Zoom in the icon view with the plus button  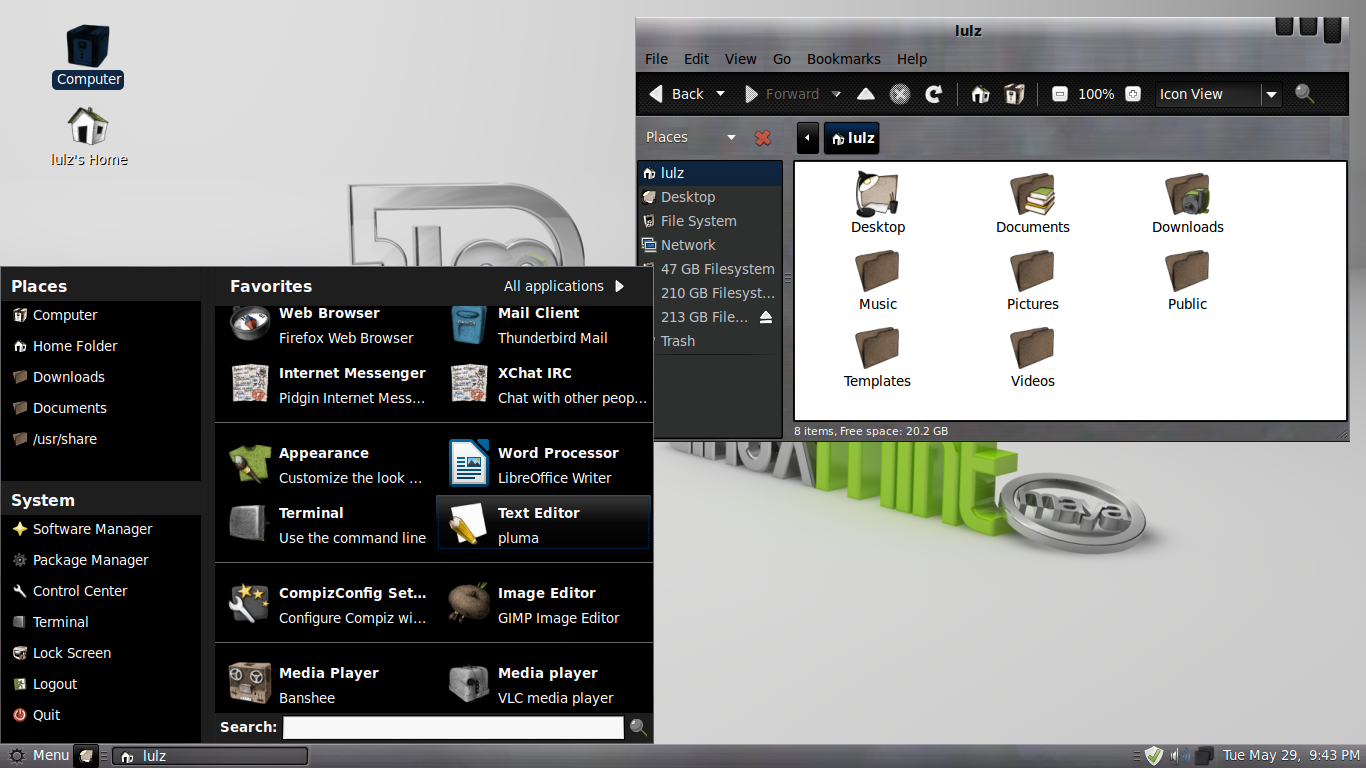(x=1133, y=93)
